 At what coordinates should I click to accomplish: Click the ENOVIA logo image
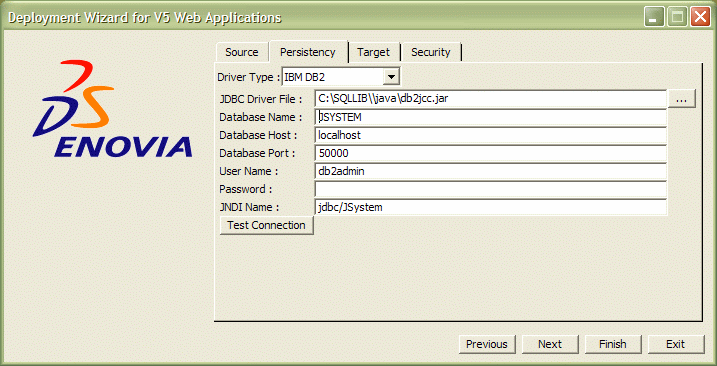tap(112, 109)
